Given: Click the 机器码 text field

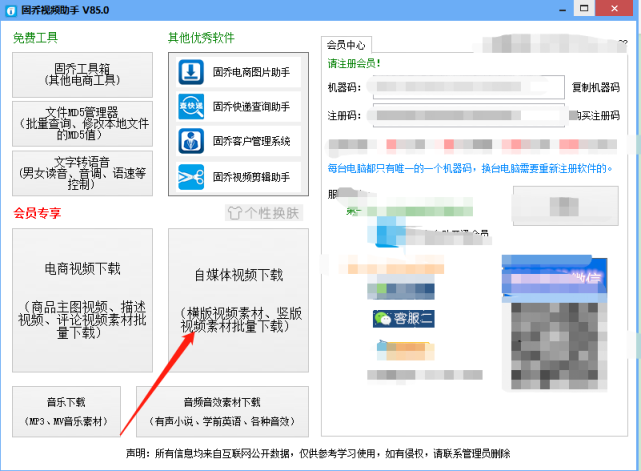Looking at the screenshot, I should [468, 87].
